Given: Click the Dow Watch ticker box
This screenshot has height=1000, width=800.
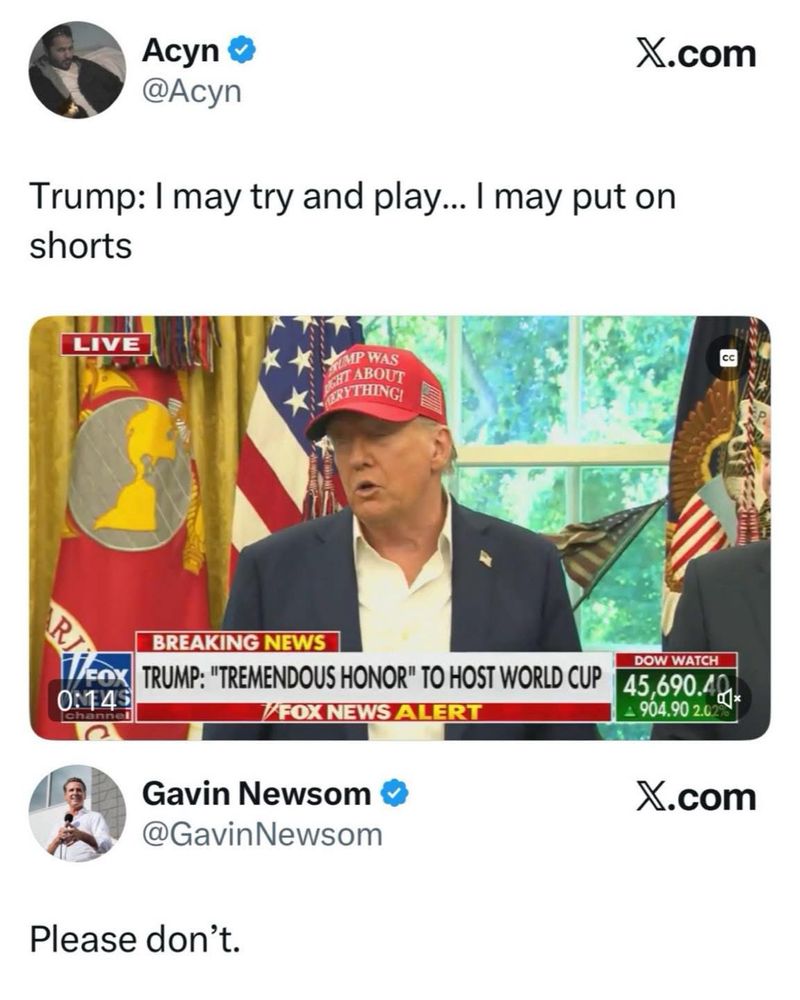Looking at the screenshot, I should coord(676,687).
